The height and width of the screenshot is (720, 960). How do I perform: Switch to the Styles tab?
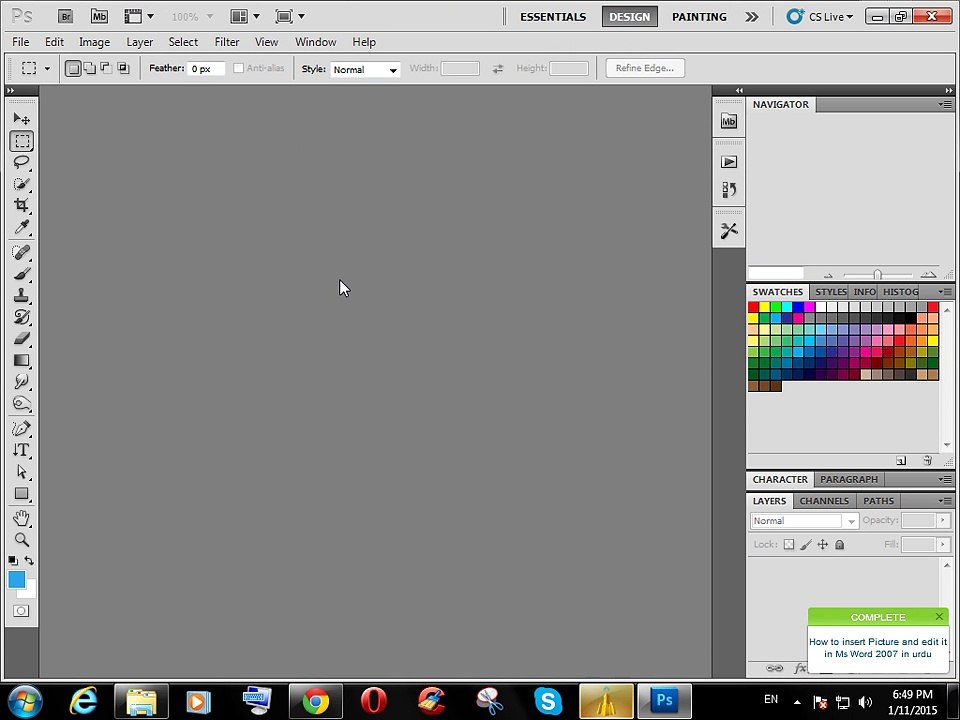point(830,292)
